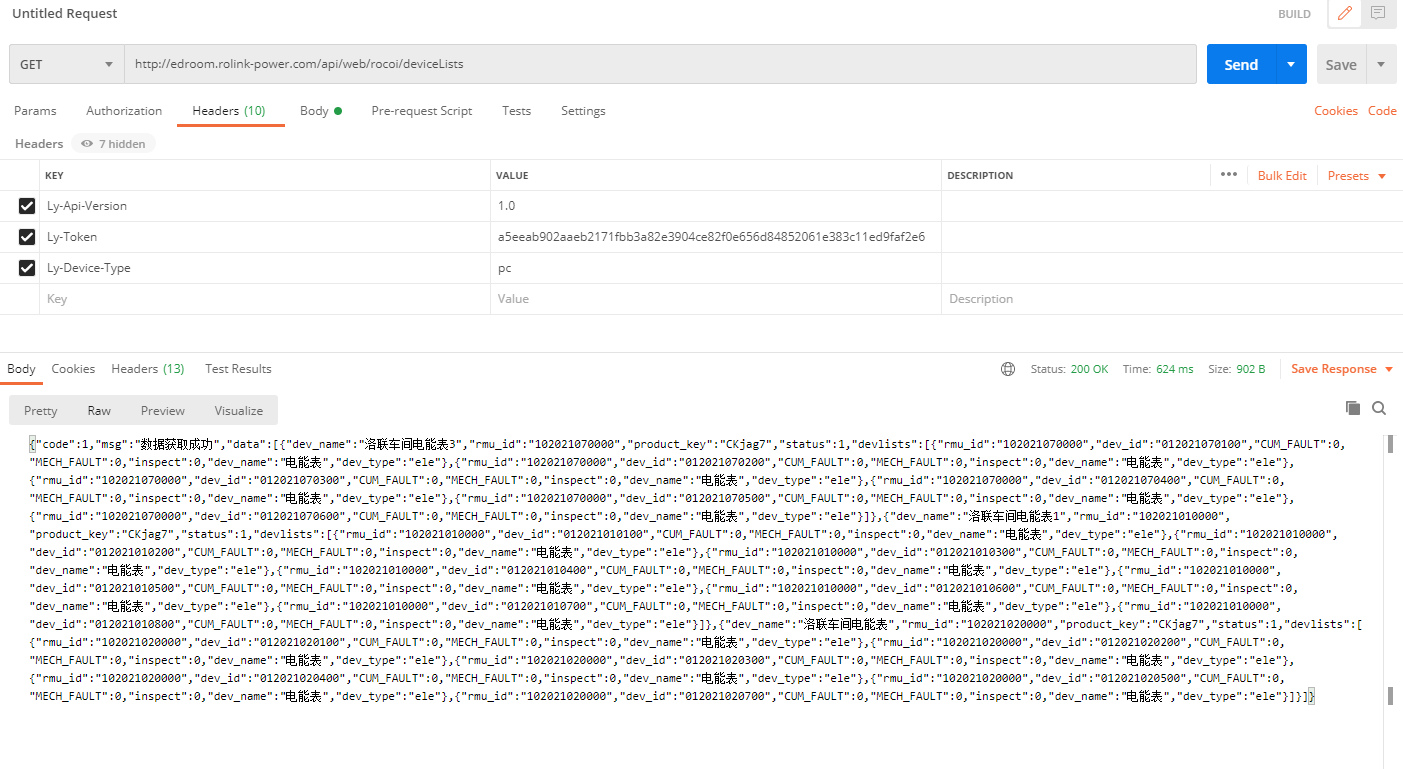Expand the Save options dropdown arrow
Viewport: 1403px width, 769px height.
pyautogui.click(x=1381, y=64)
